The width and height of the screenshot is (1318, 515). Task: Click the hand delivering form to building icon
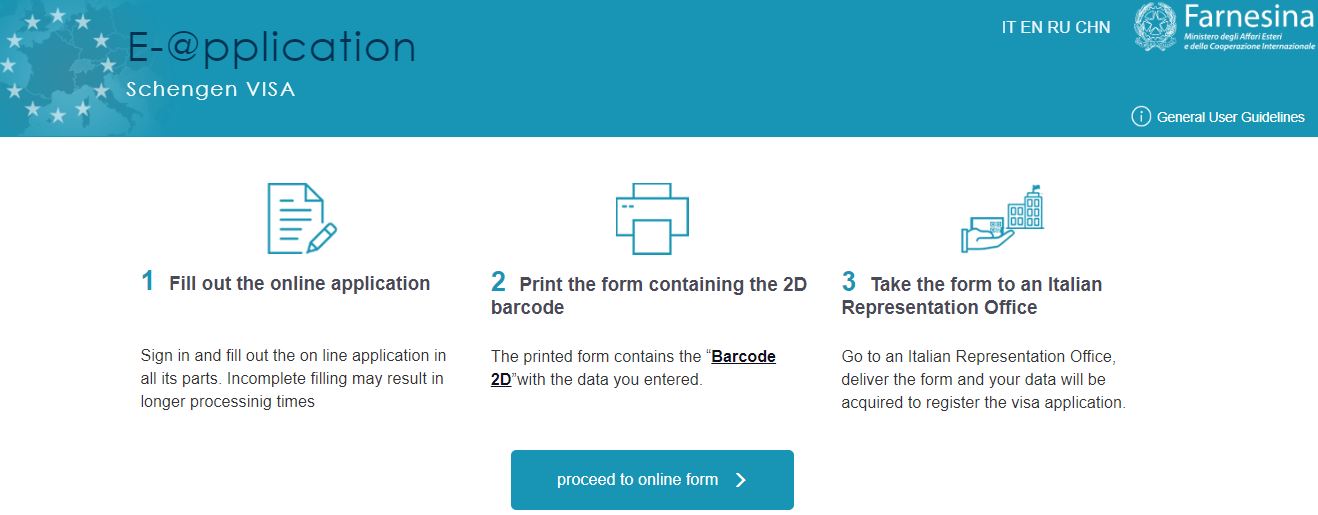coord(1002,219)
